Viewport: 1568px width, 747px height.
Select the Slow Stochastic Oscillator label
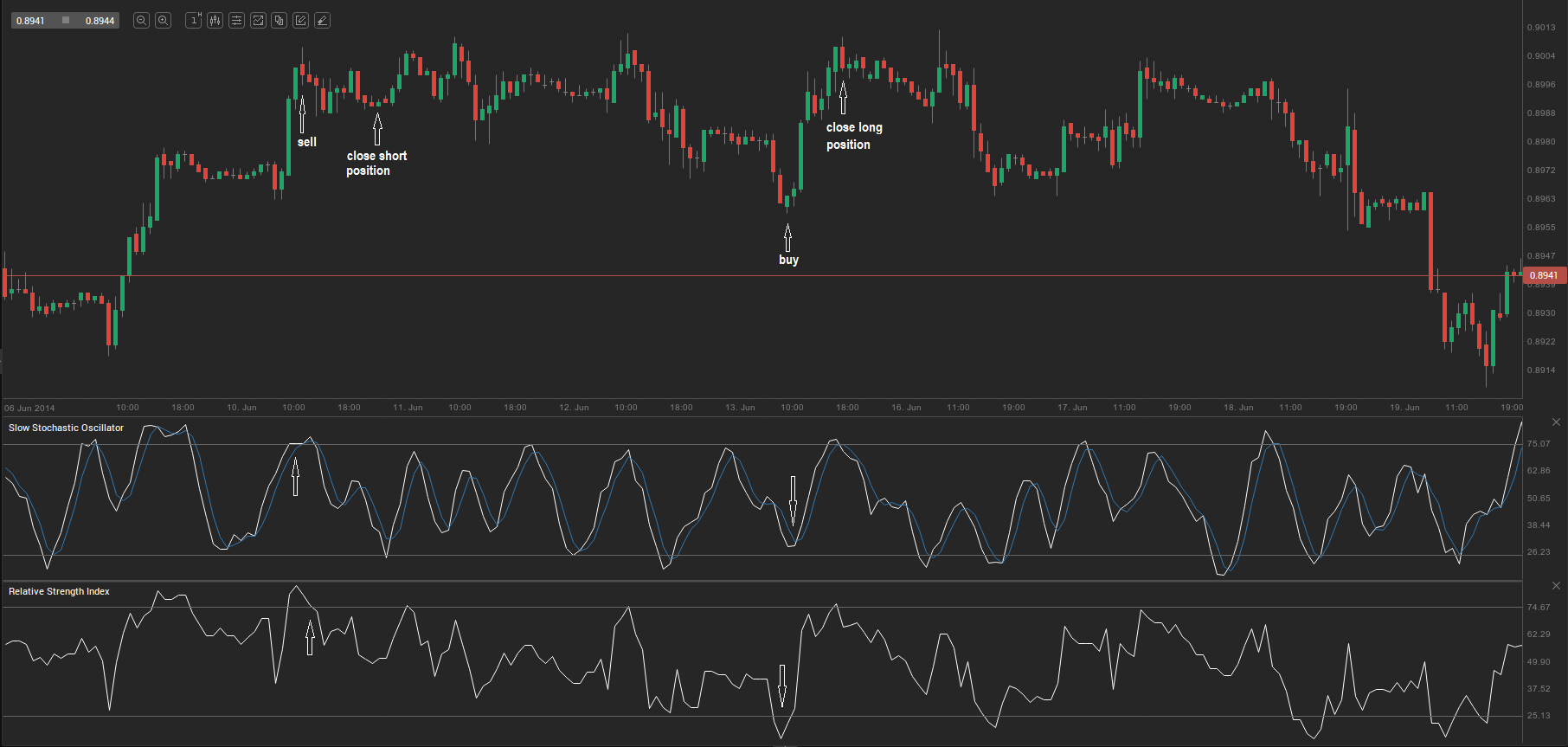click(x=66, y=428)
